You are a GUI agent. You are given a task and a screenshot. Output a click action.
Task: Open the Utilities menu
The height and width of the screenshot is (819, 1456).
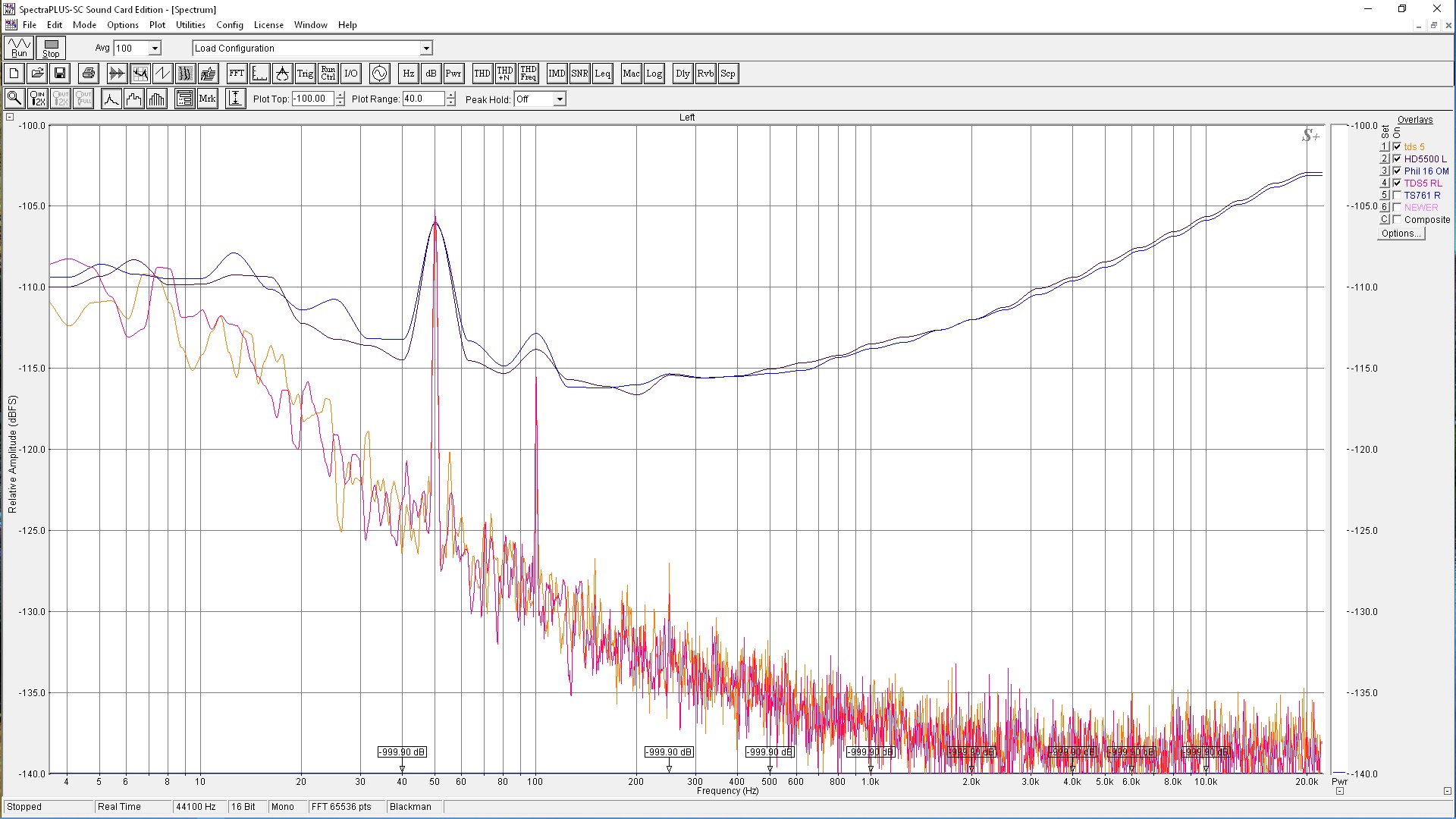(x=190, y=25)
